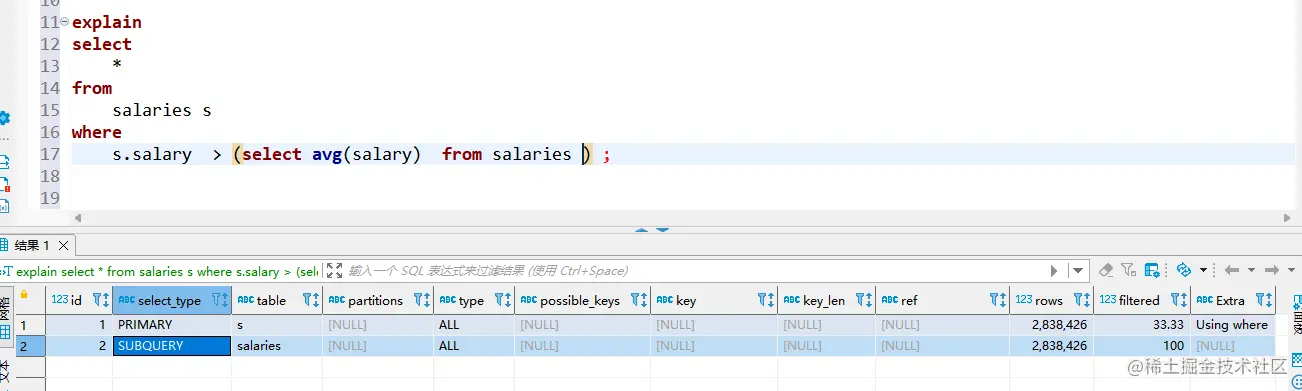
Task: Click the 's' table cell in row 1
Action: 277,325
